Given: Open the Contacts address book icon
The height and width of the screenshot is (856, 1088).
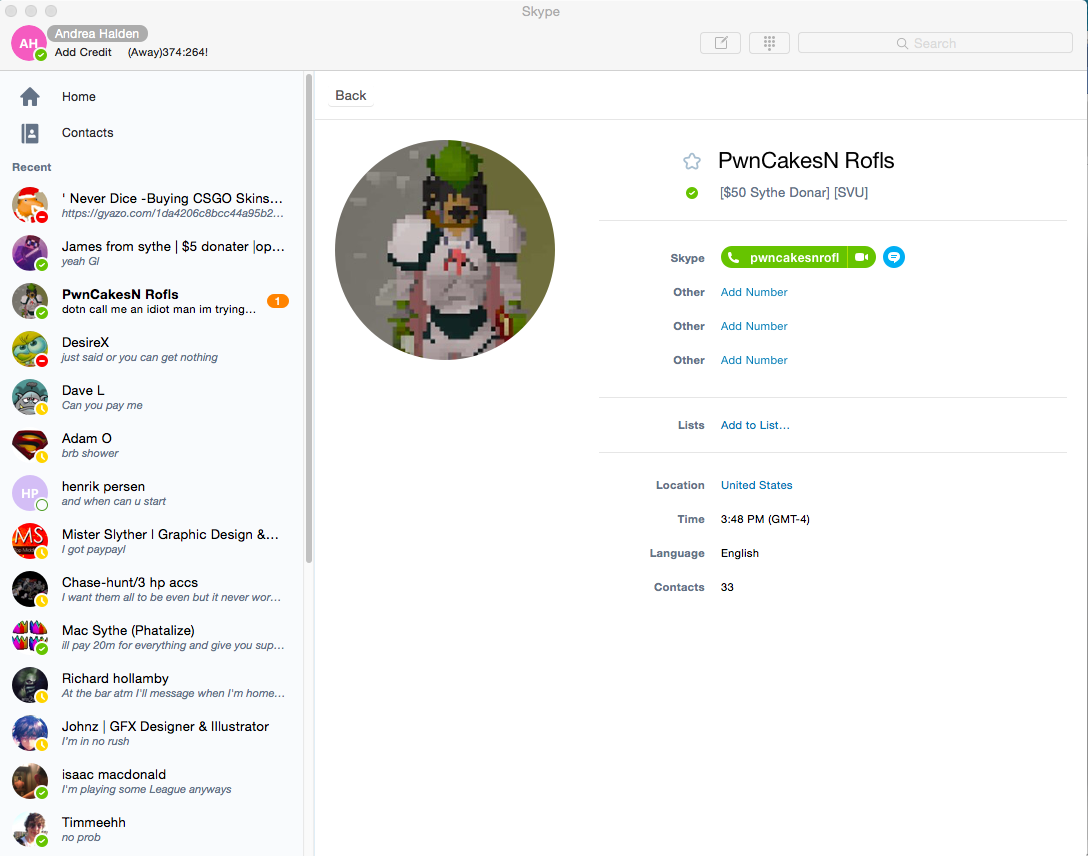Looking at the screenshot, I should pyautogui.click(x=30, y=133).
